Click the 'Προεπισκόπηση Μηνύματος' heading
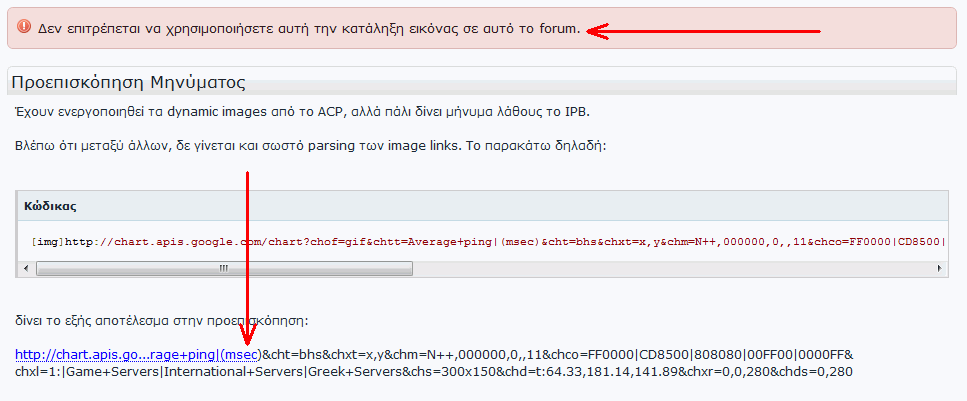967x401 pixels. 128,82
